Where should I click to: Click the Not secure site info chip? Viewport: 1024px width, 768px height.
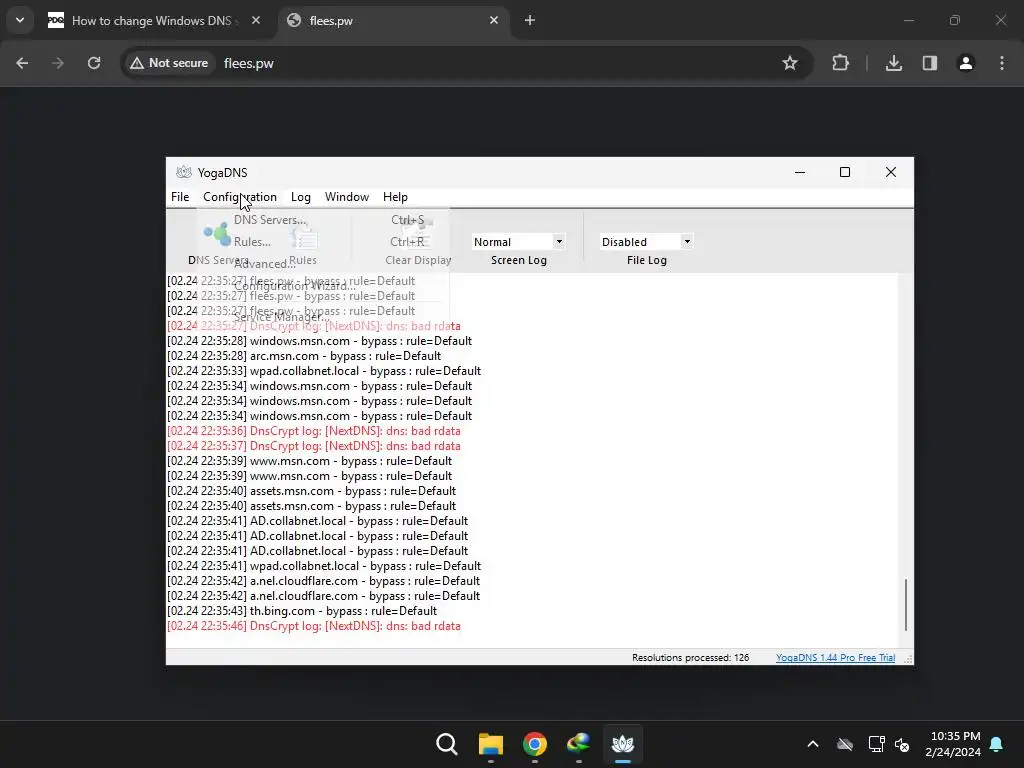coord(168,63)
